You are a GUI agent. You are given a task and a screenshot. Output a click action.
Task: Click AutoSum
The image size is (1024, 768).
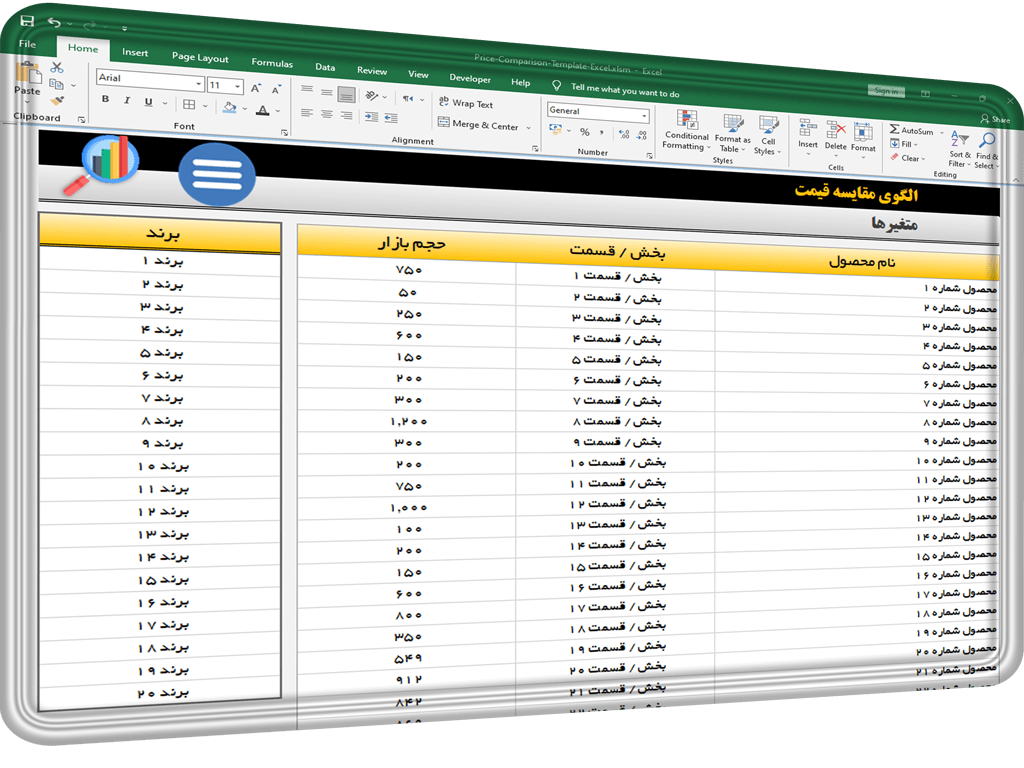912,130
